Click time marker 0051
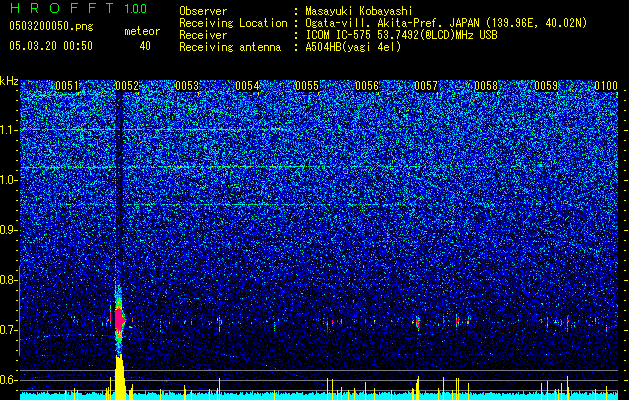 pyautogui.click(x=67, y=86)
